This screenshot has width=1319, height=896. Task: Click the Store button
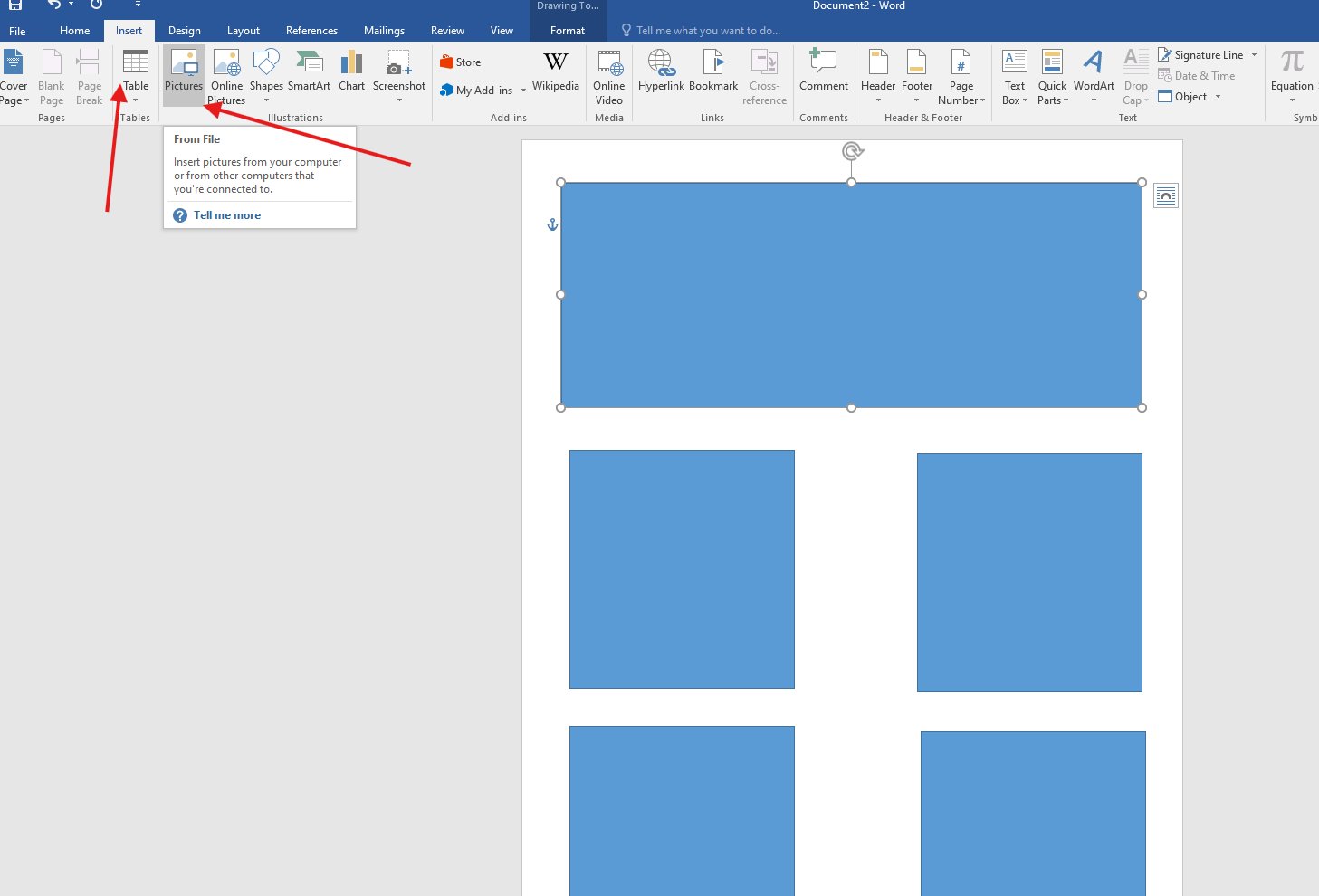pos(461,62)
